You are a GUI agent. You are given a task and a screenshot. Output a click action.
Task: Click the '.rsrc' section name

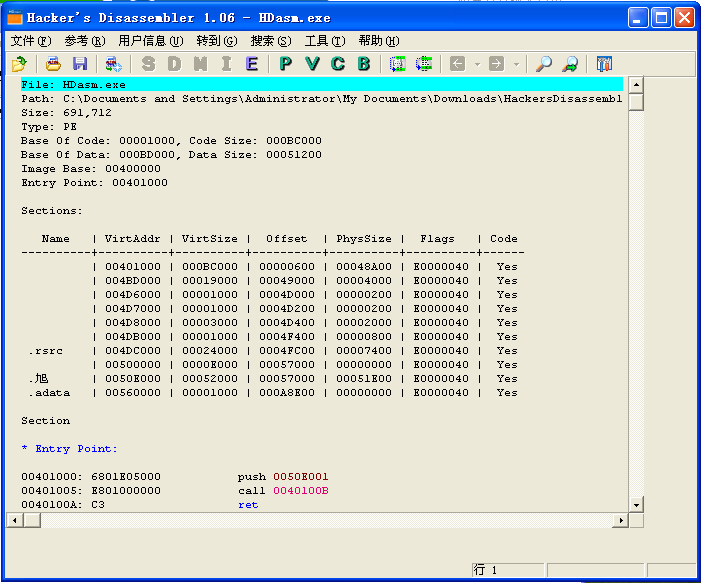(x=46, y=351)
